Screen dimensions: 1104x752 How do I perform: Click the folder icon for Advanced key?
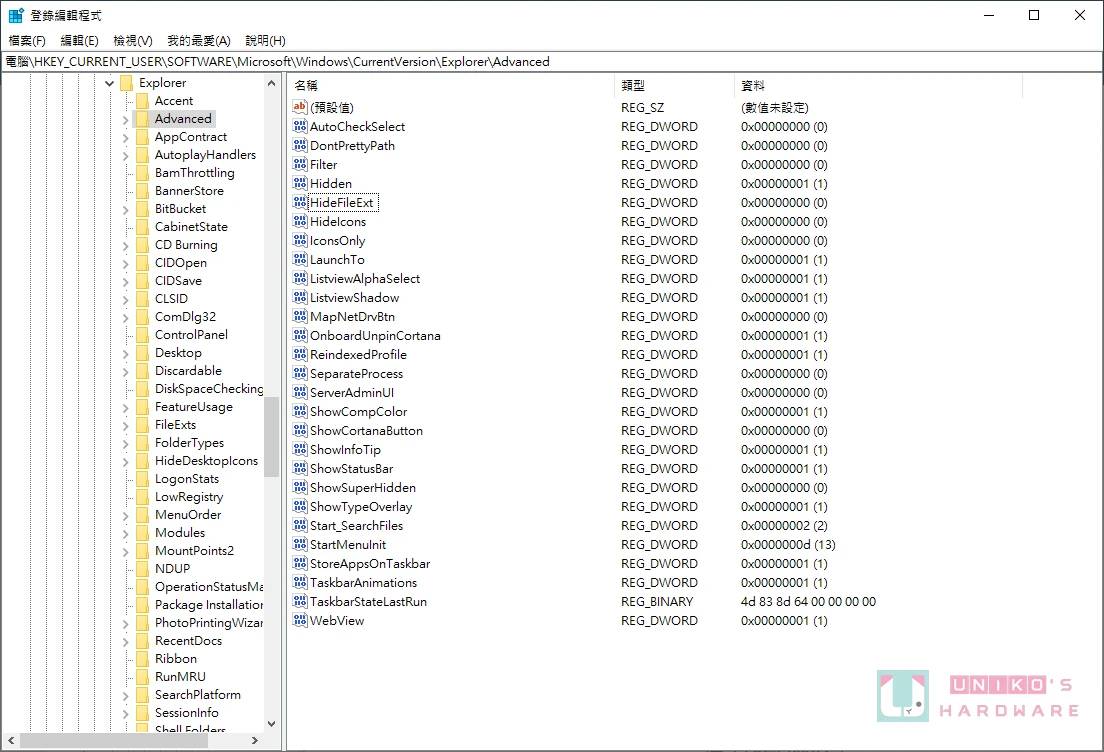coord(142,119)
